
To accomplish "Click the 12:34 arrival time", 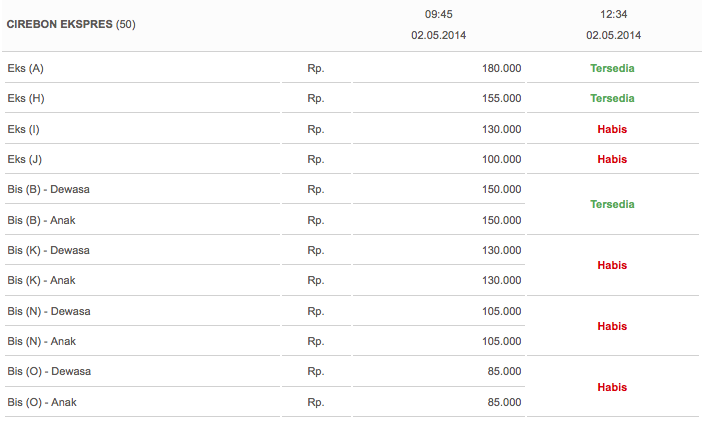I will point(613,15).
